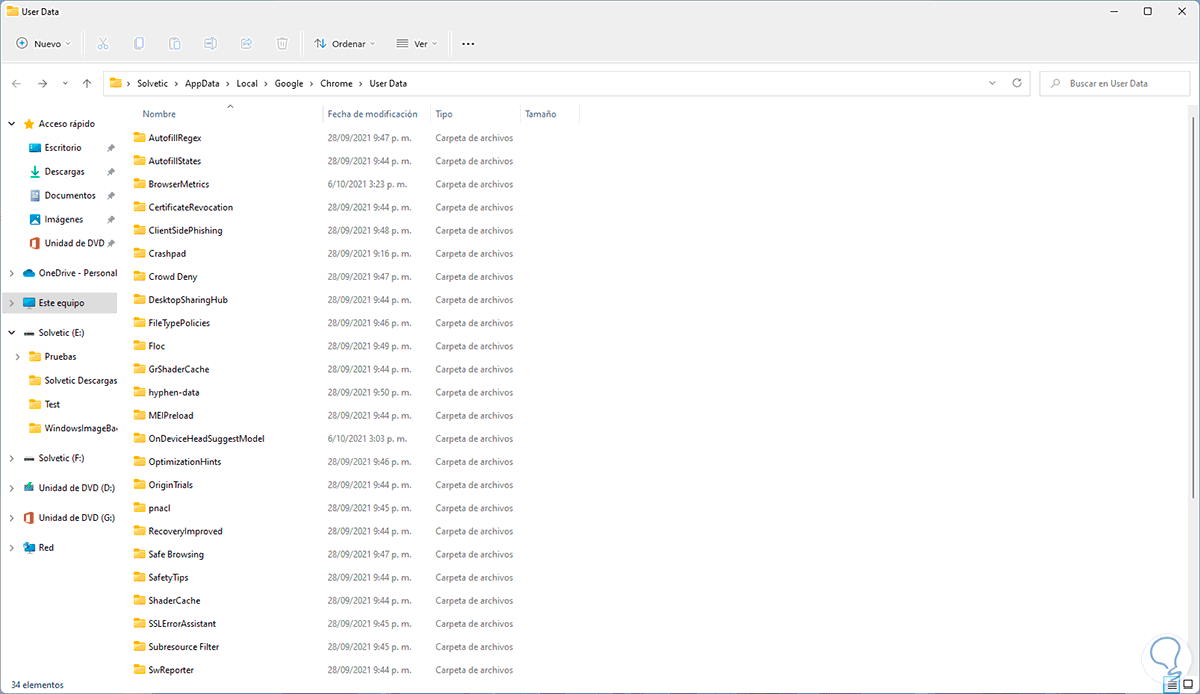
Task: Open the Ver dropdown menu
Action: [x=417, y=44]
